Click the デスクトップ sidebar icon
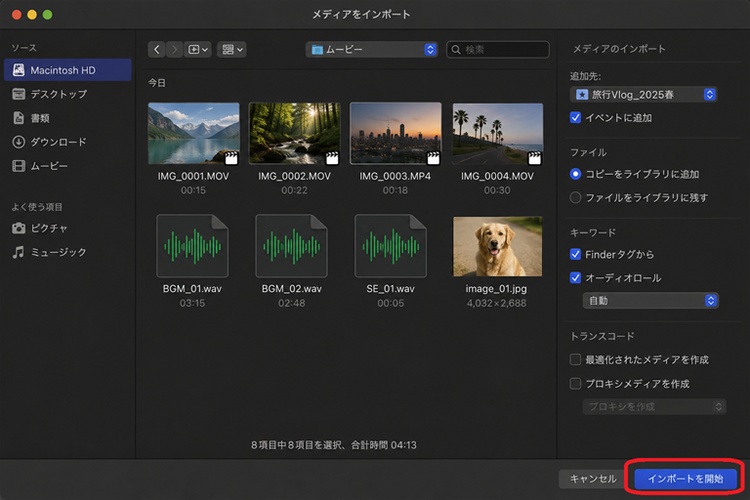Viewport: 750px width, 500px height. point(19,94)
